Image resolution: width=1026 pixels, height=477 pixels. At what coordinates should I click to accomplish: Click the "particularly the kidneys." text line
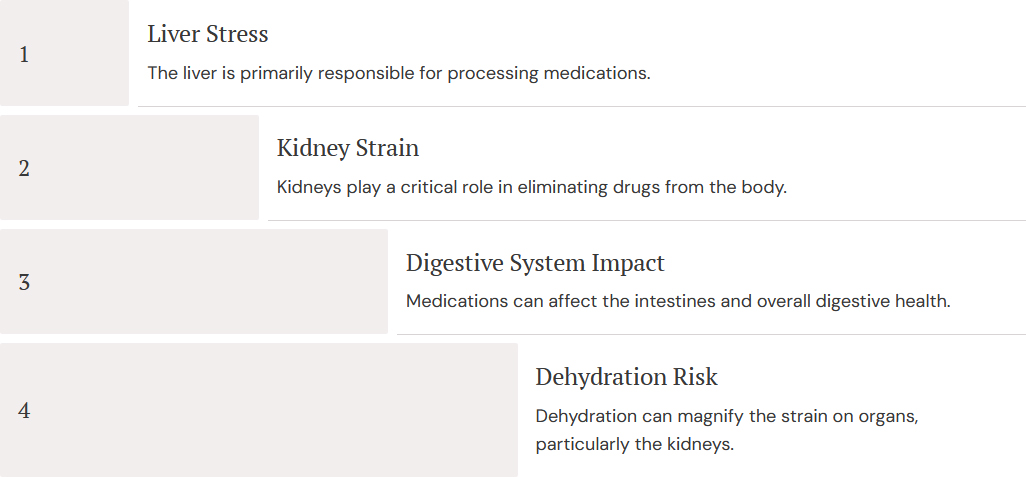[x=634, y=444]
